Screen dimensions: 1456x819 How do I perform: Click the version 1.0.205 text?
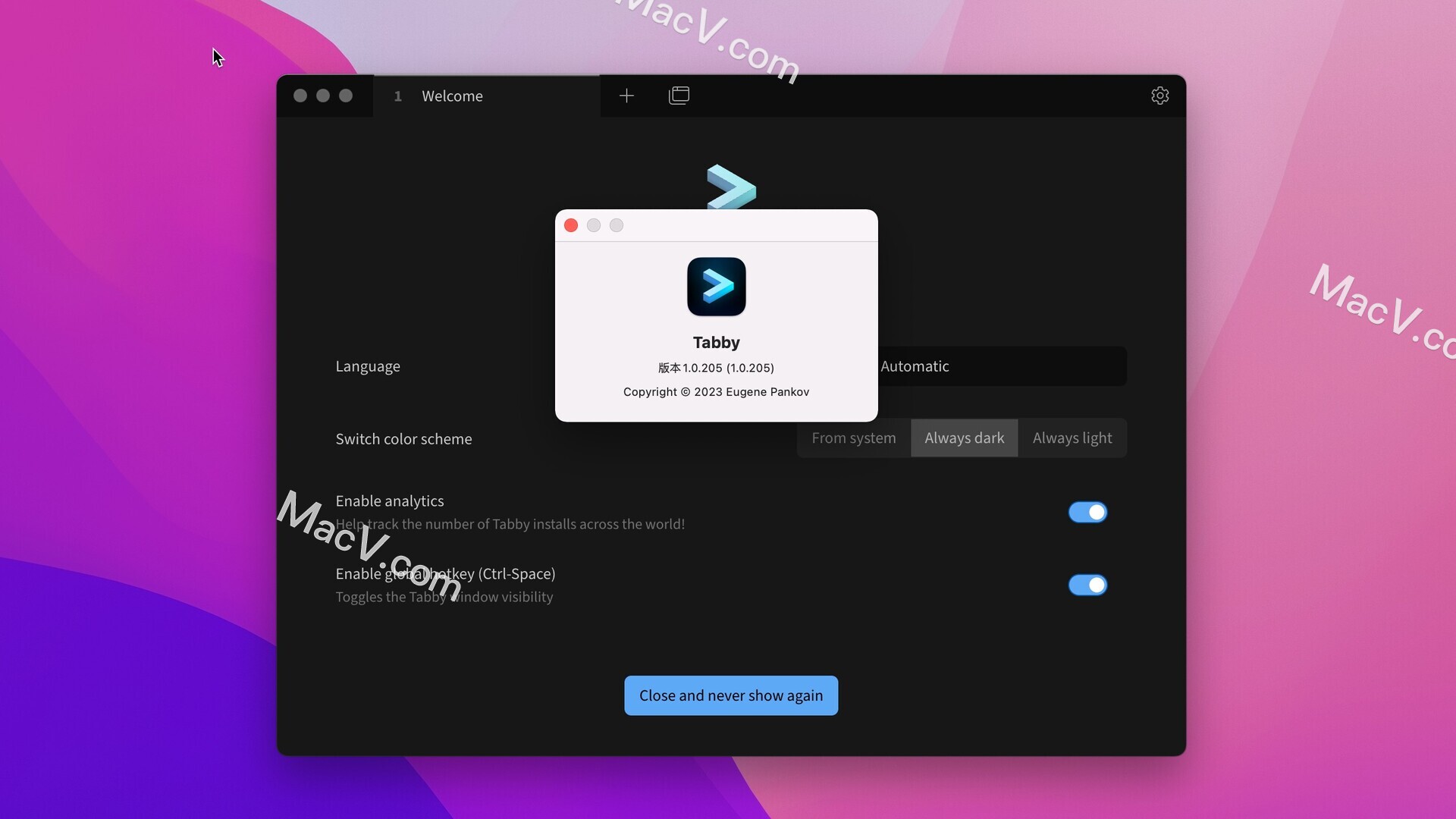click(x=716, y=368)
